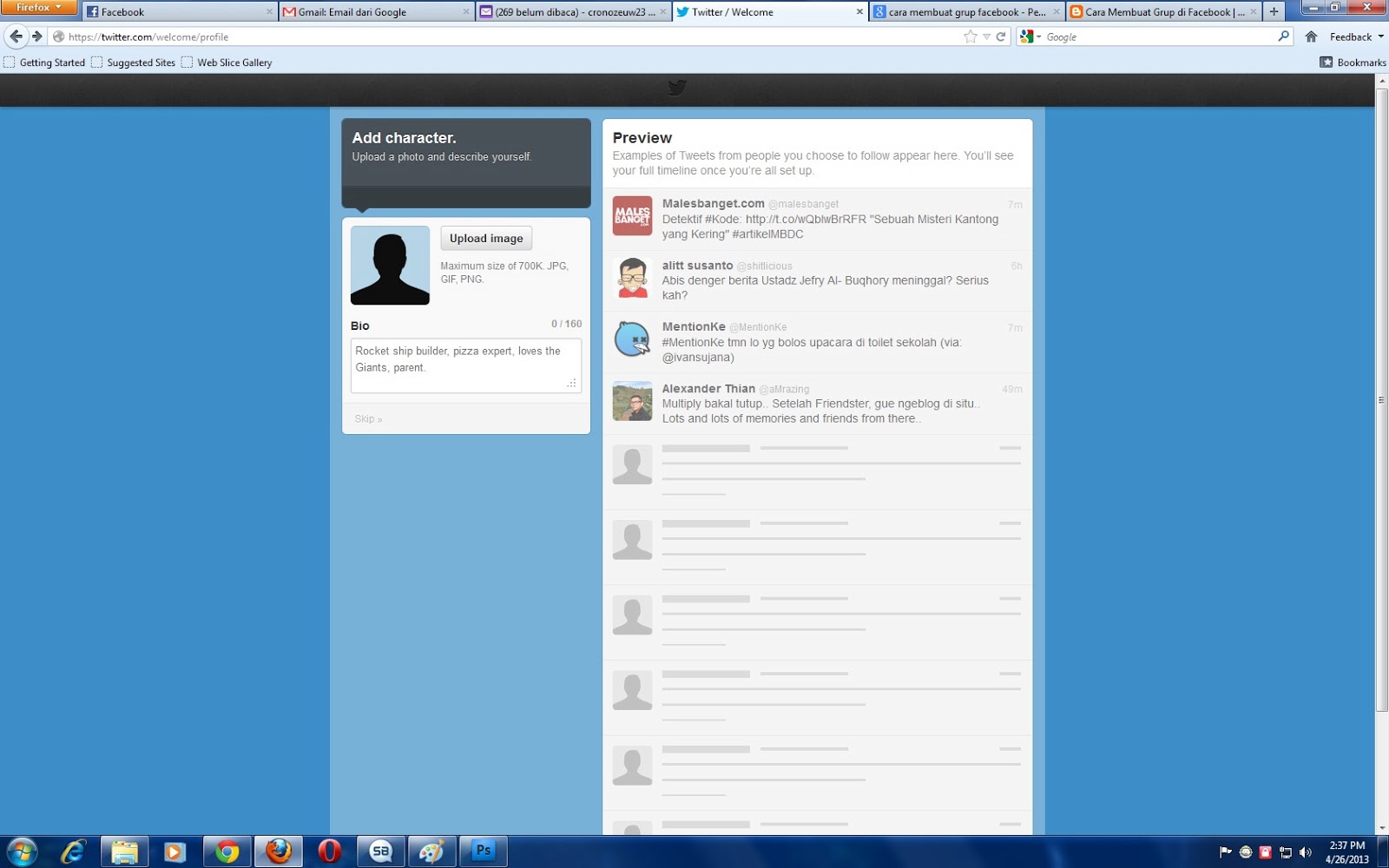
Task: Click the browser forward arrow
Action: 36,36
